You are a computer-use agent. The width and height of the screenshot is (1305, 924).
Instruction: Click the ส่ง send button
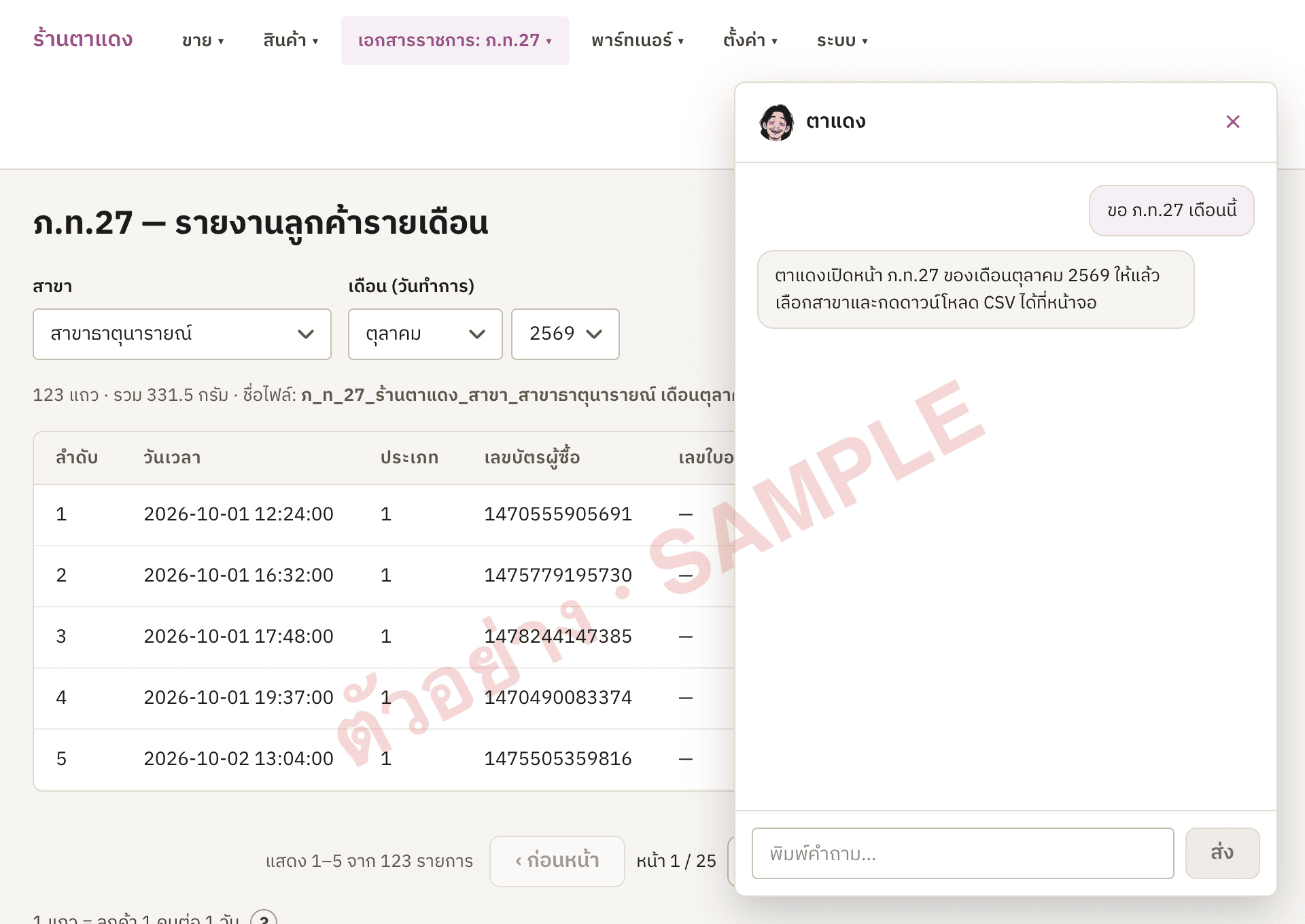1222,853
